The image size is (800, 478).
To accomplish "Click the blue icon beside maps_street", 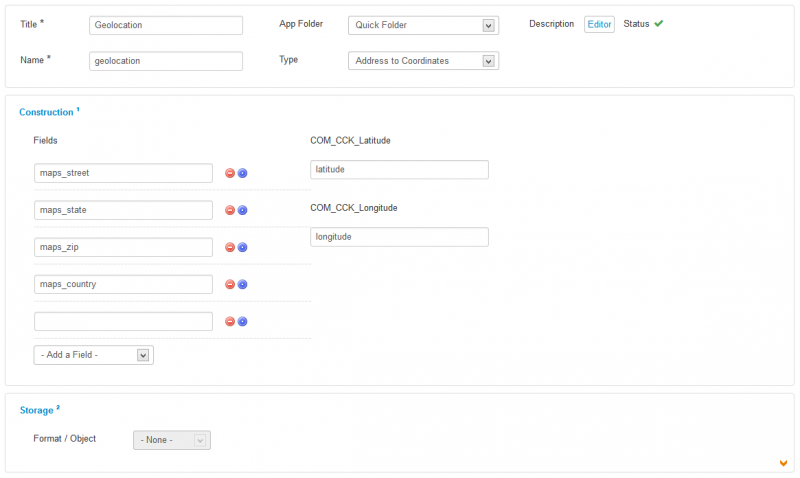I will [x=243, y=173].
